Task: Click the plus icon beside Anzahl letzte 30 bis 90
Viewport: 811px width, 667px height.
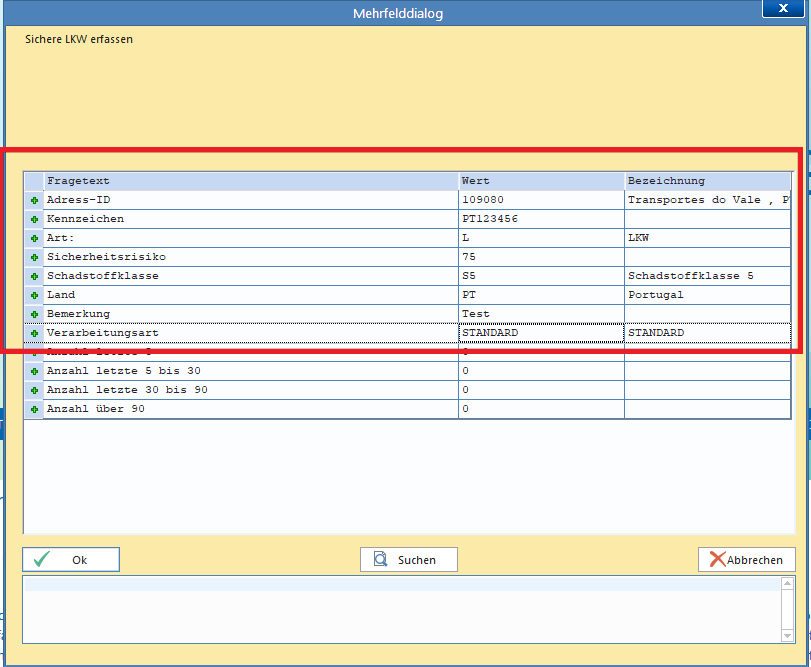Action: pos(35,390)
